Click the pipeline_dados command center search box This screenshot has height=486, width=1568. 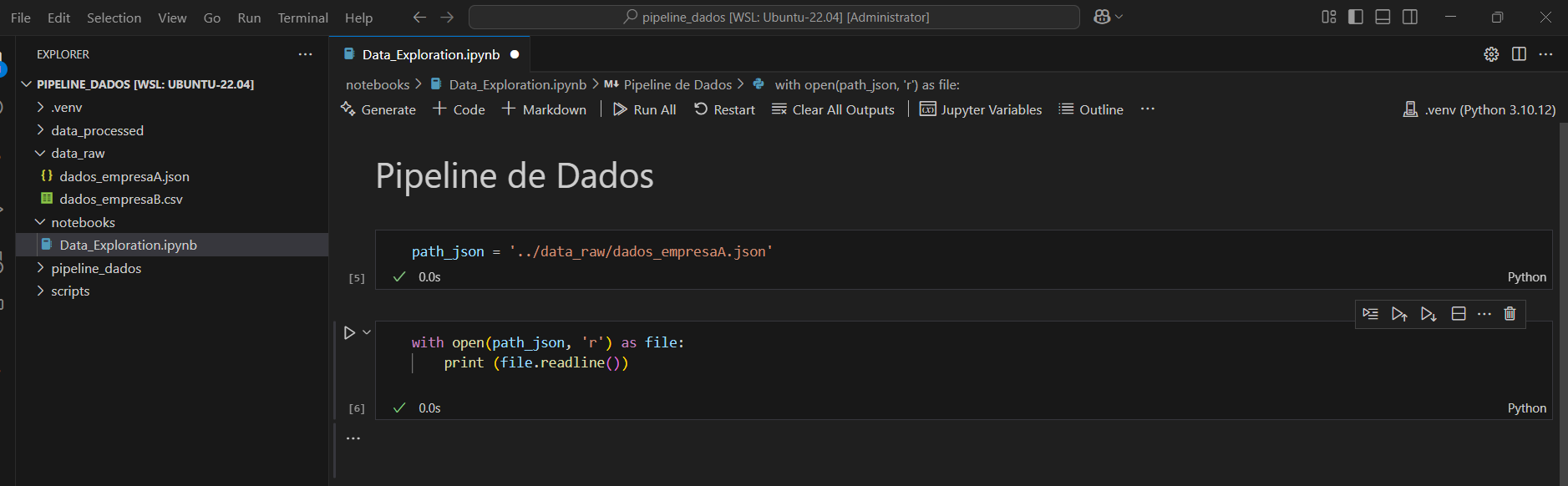pos(774,17)
